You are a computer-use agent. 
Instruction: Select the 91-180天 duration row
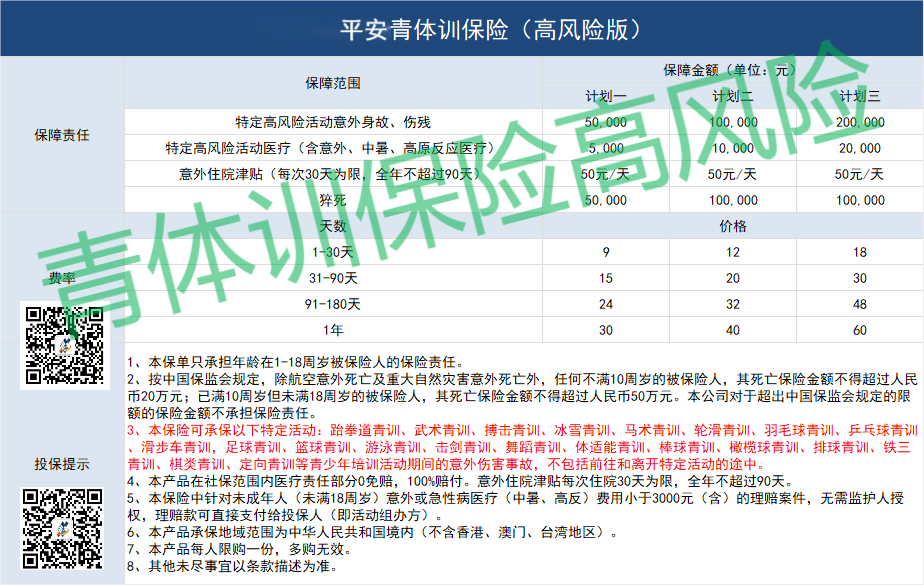pos(333,304)
